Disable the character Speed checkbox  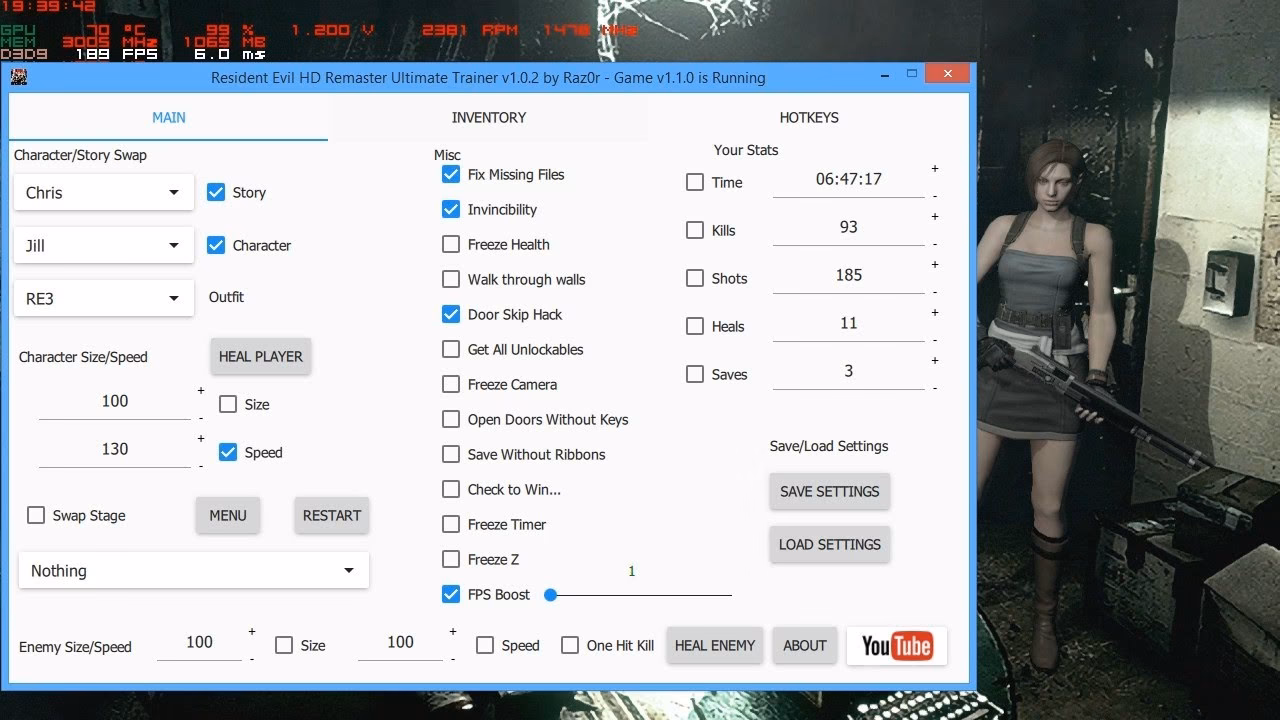pos(228,452)
